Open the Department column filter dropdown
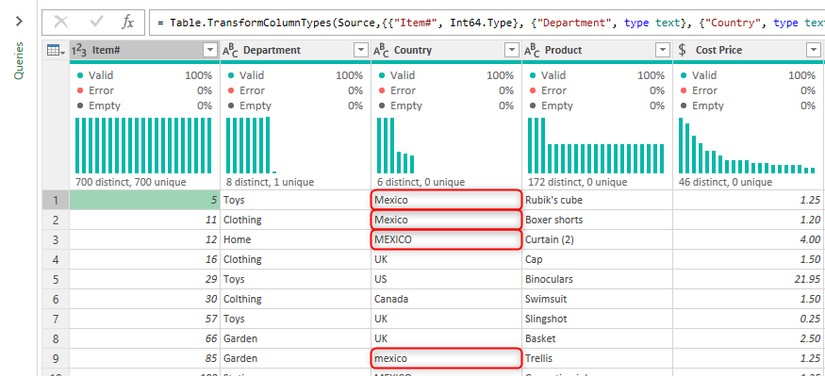 361,50
